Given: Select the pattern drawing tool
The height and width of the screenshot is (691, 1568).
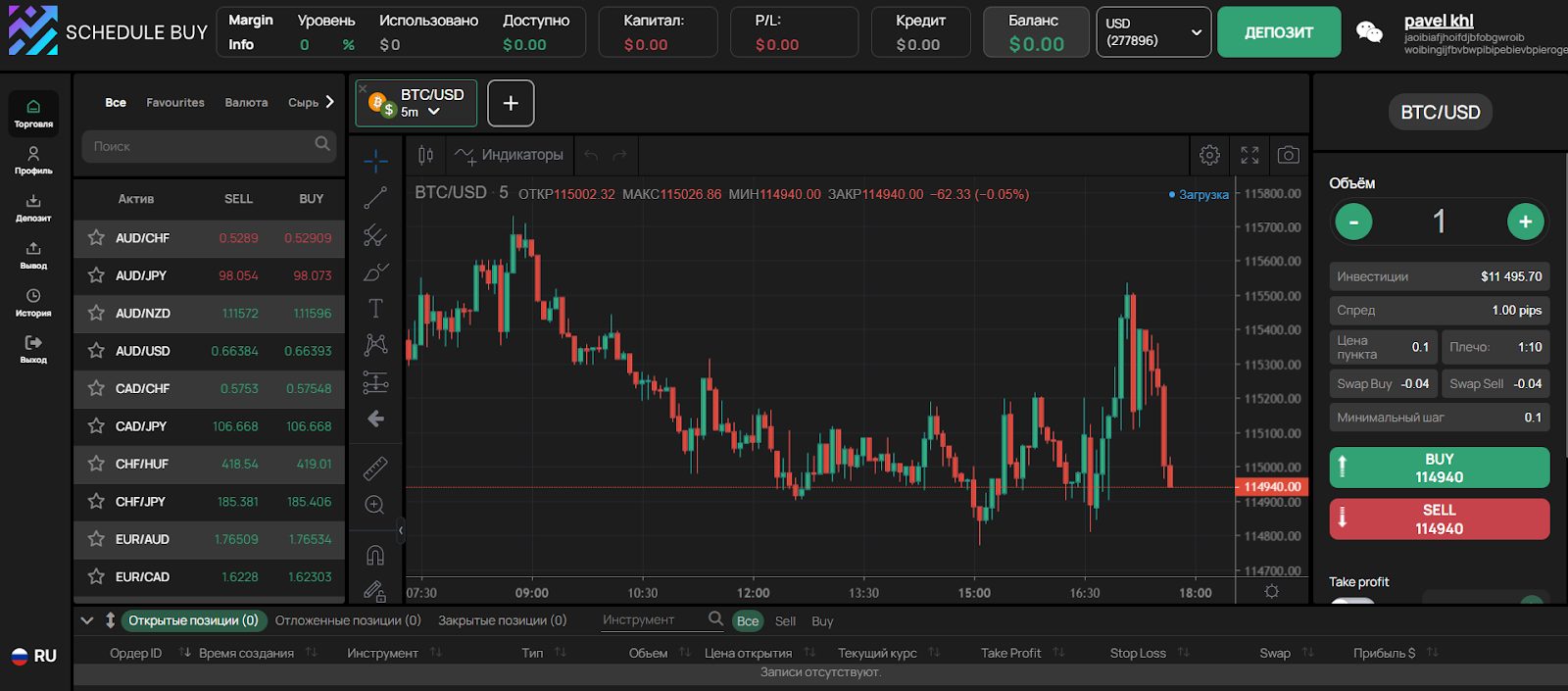Looking at the screenshot, I should click(x=375, y=345).
